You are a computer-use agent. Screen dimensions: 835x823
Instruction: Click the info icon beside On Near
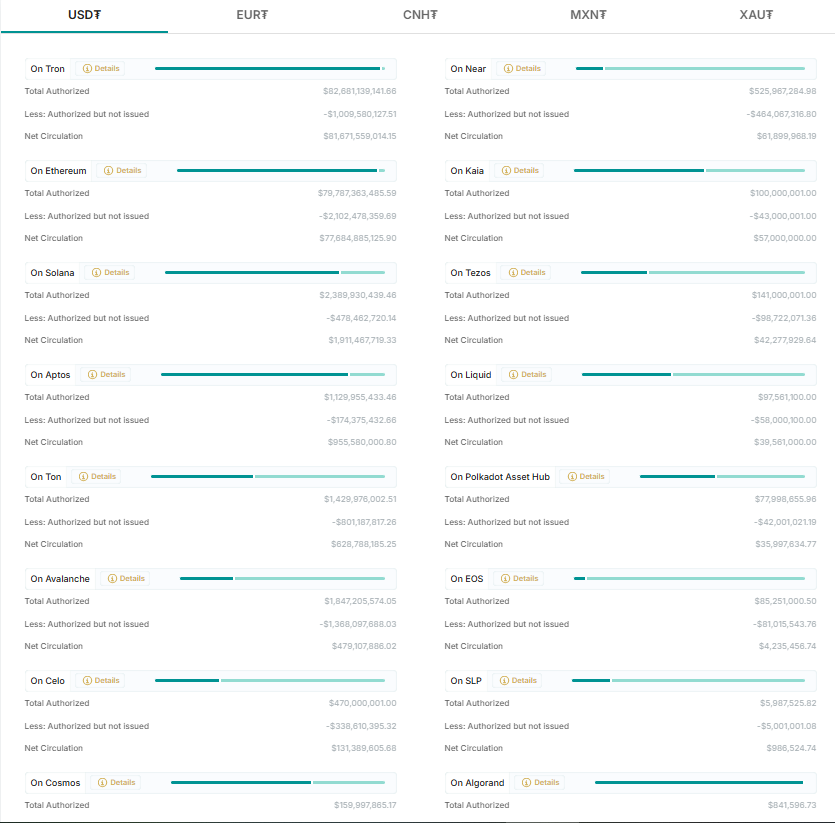[508, 69]
